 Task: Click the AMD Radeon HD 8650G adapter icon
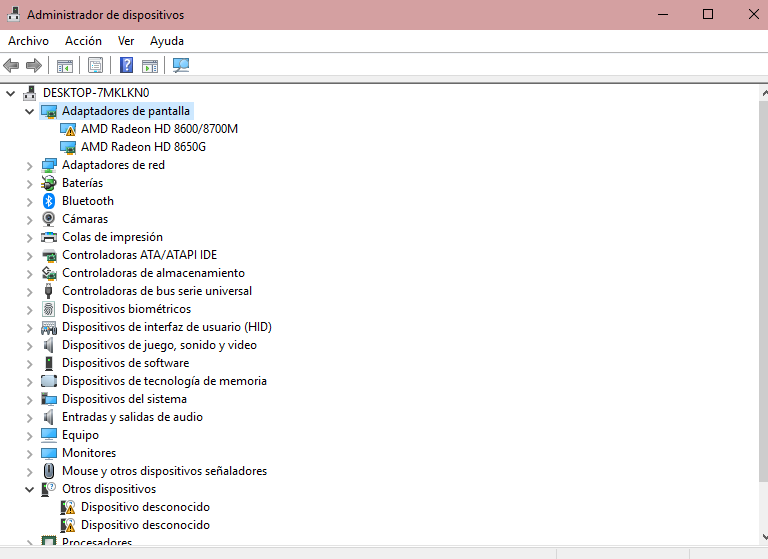(68, 147)
